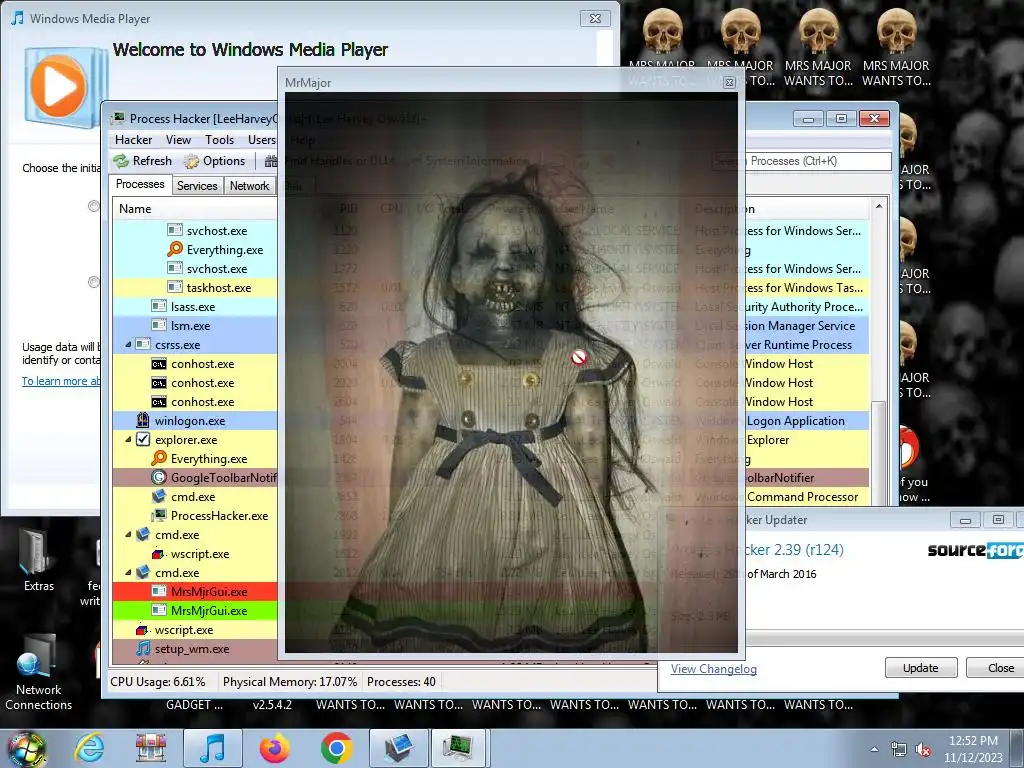Click the GoogleToolbarNotifier process icon
Screen dimensions: 1024x768
click(x=159, y=477)
